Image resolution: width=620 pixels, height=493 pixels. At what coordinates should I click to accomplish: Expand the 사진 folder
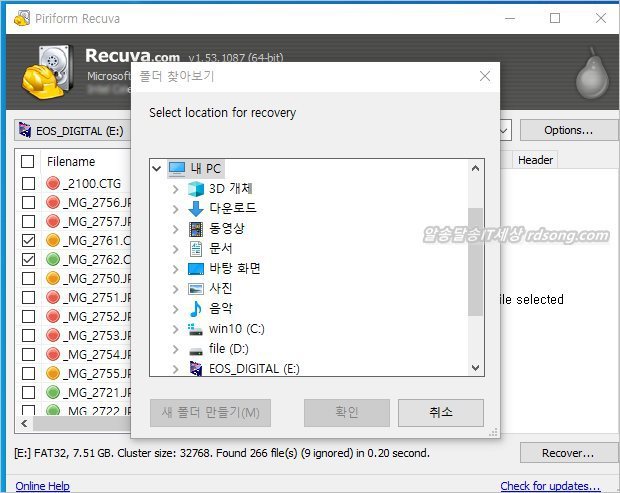(x=176, y=289)
